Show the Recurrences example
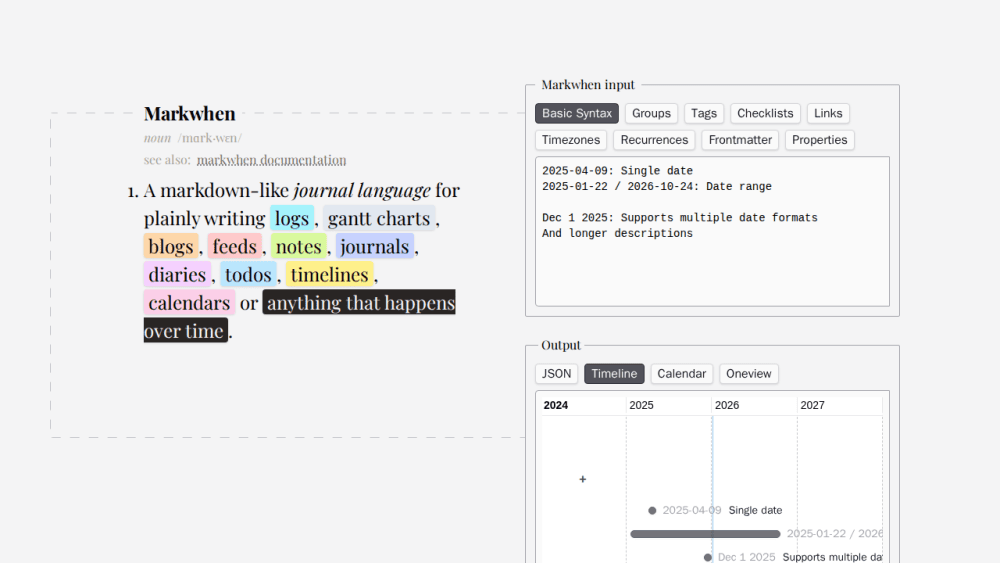Screen dimensions: 1000x563 tap(654, 140)
